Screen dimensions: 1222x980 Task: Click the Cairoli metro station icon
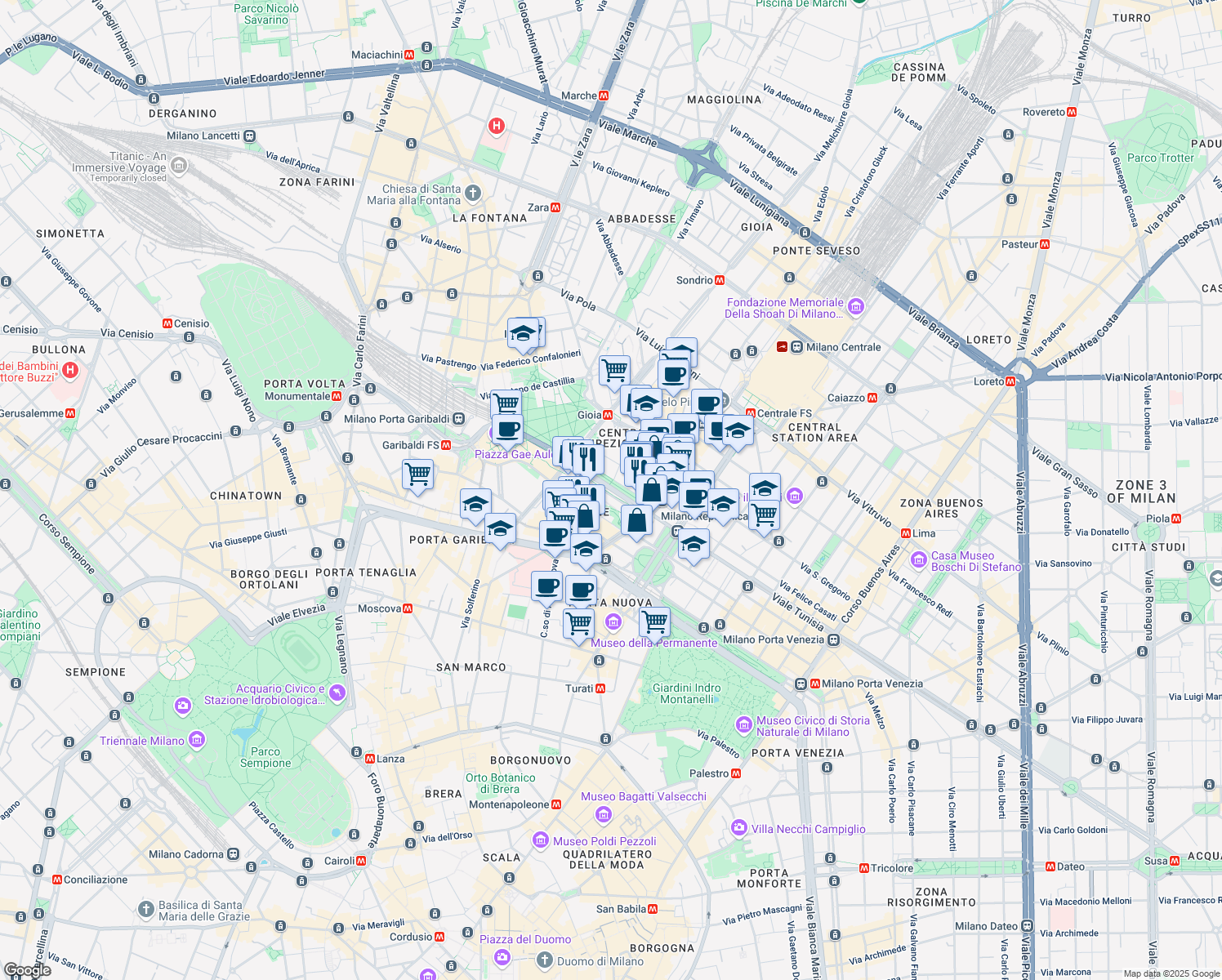tap(361, 861)
